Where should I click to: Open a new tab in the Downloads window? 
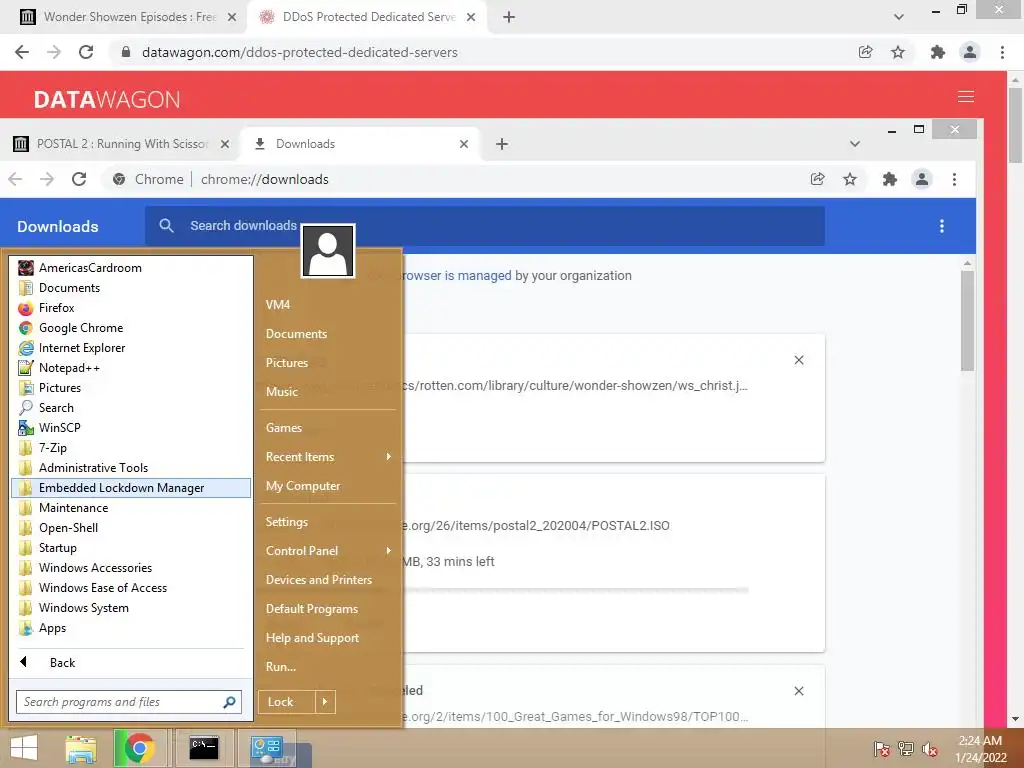pyautogui.click(x=502, y=144)
